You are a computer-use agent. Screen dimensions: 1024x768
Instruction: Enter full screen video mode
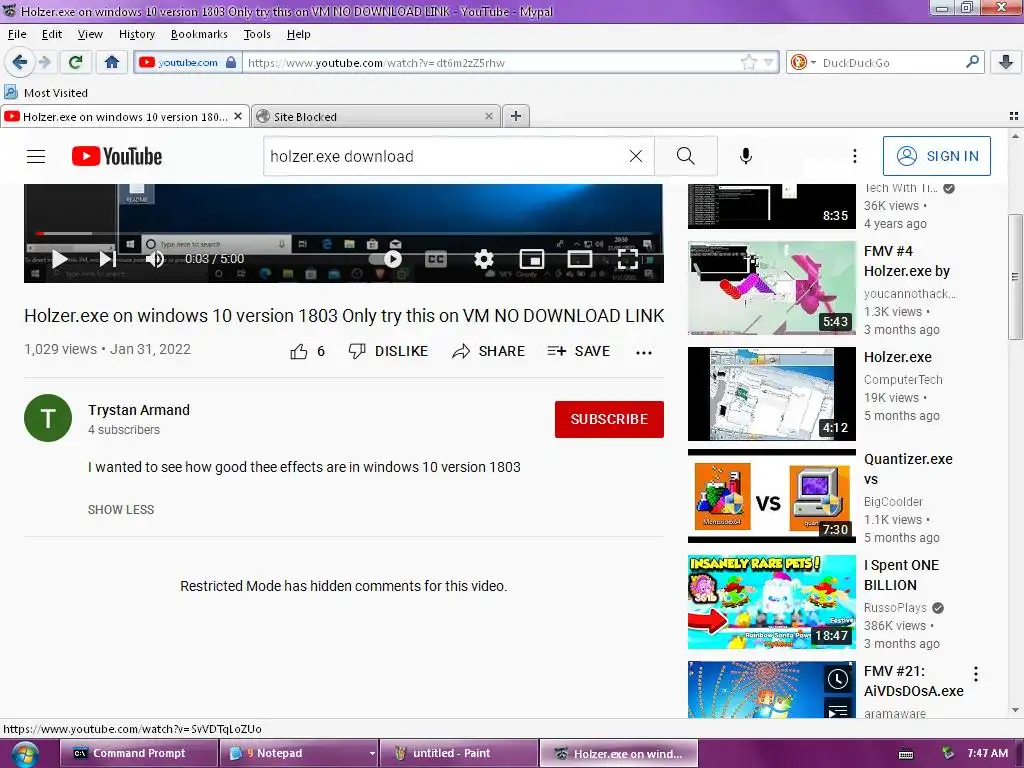(x=628, y=259)
